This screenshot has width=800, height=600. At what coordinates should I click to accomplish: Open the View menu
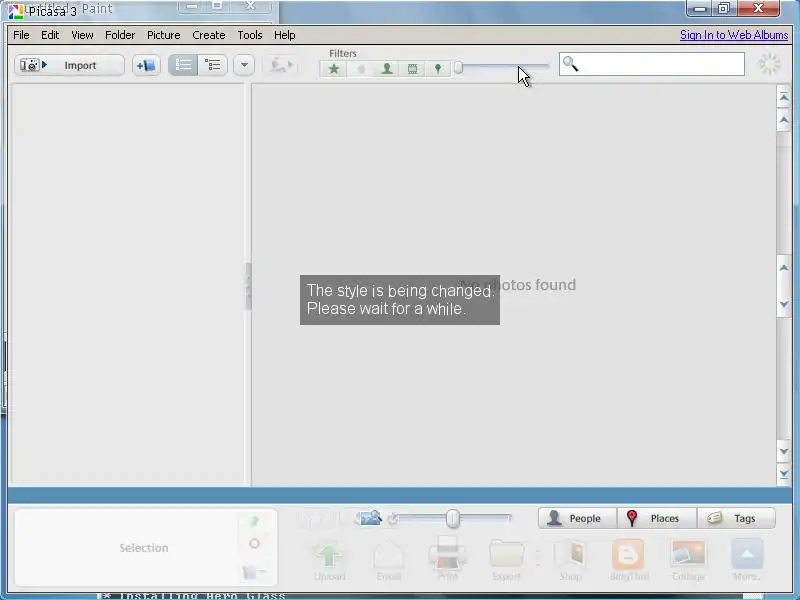82,35
